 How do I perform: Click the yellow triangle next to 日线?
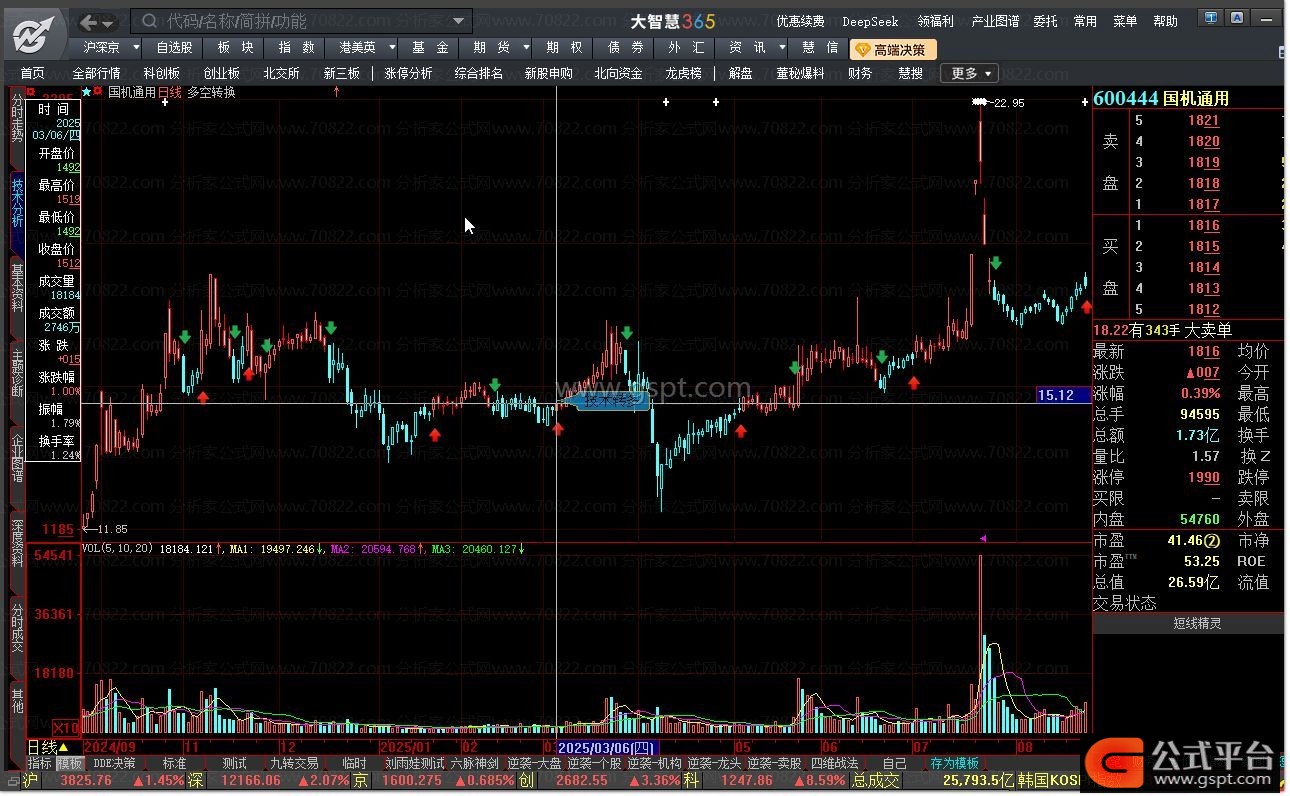[x=64, y=748]
